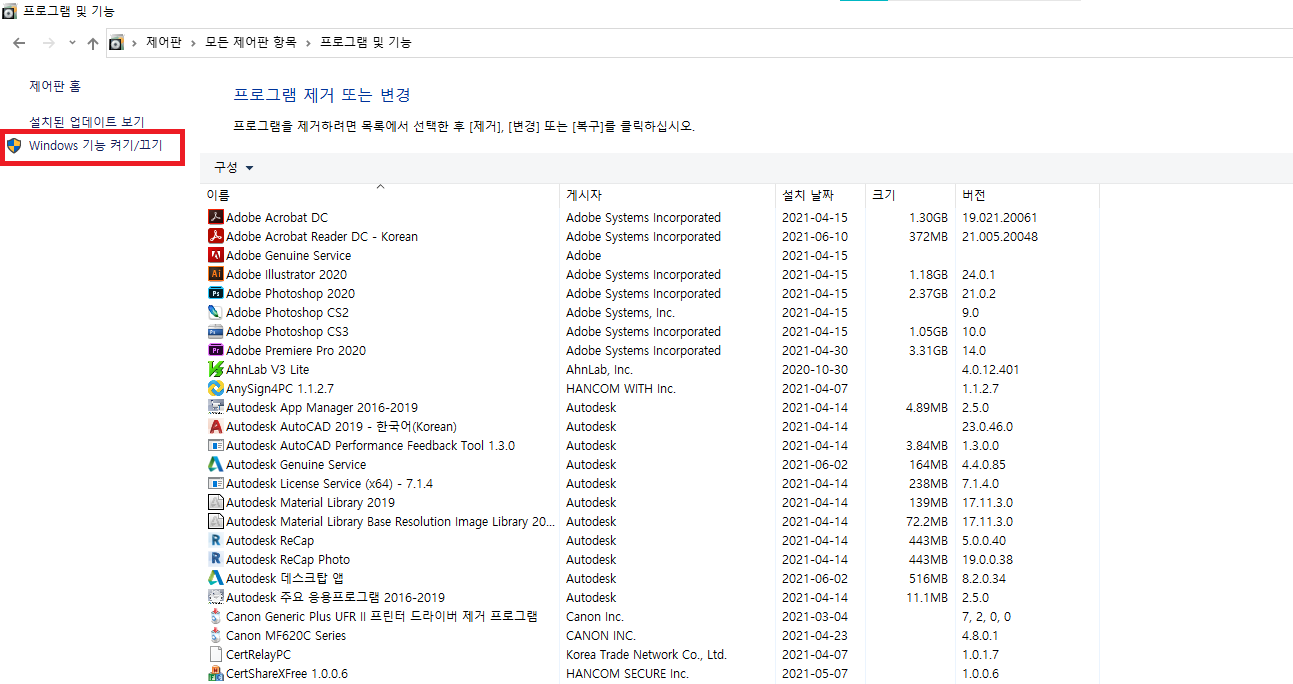Click the version 23.0.46.0

(x=987, y=426)
